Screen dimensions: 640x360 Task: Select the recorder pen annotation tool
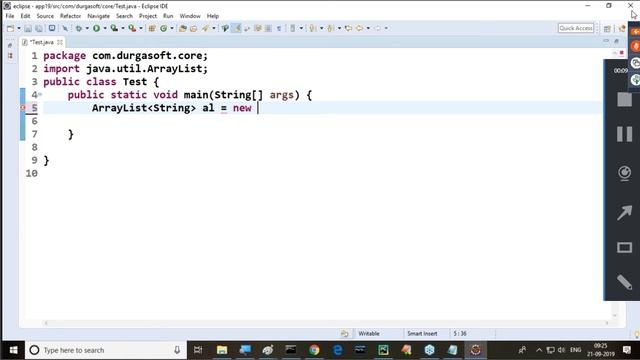(624, 282)
